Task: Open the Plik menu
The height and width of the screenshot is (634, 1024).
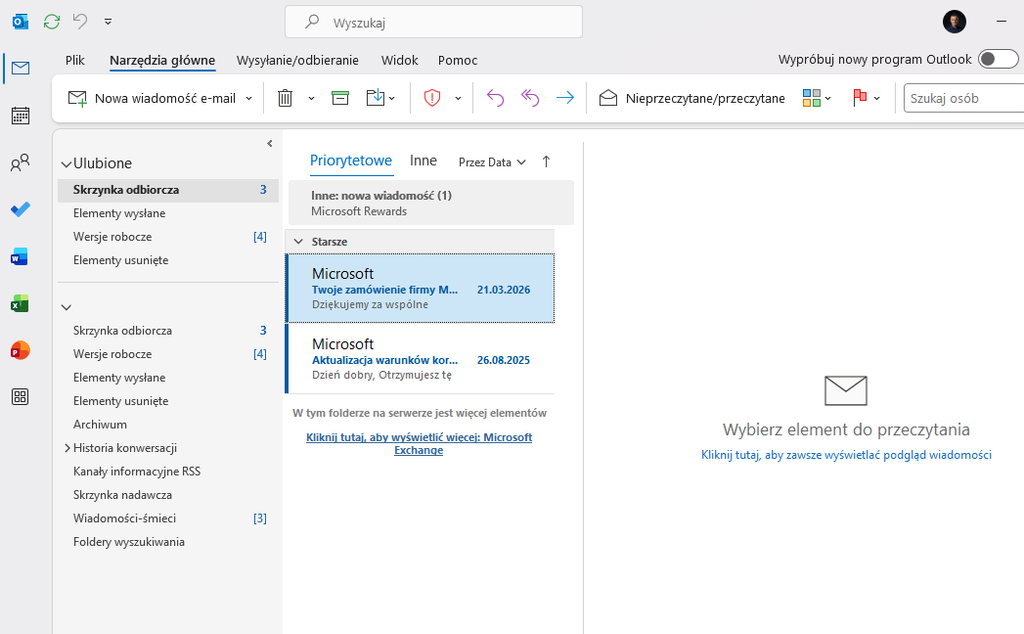Action: pyautogui.click(x=75, y=60)
